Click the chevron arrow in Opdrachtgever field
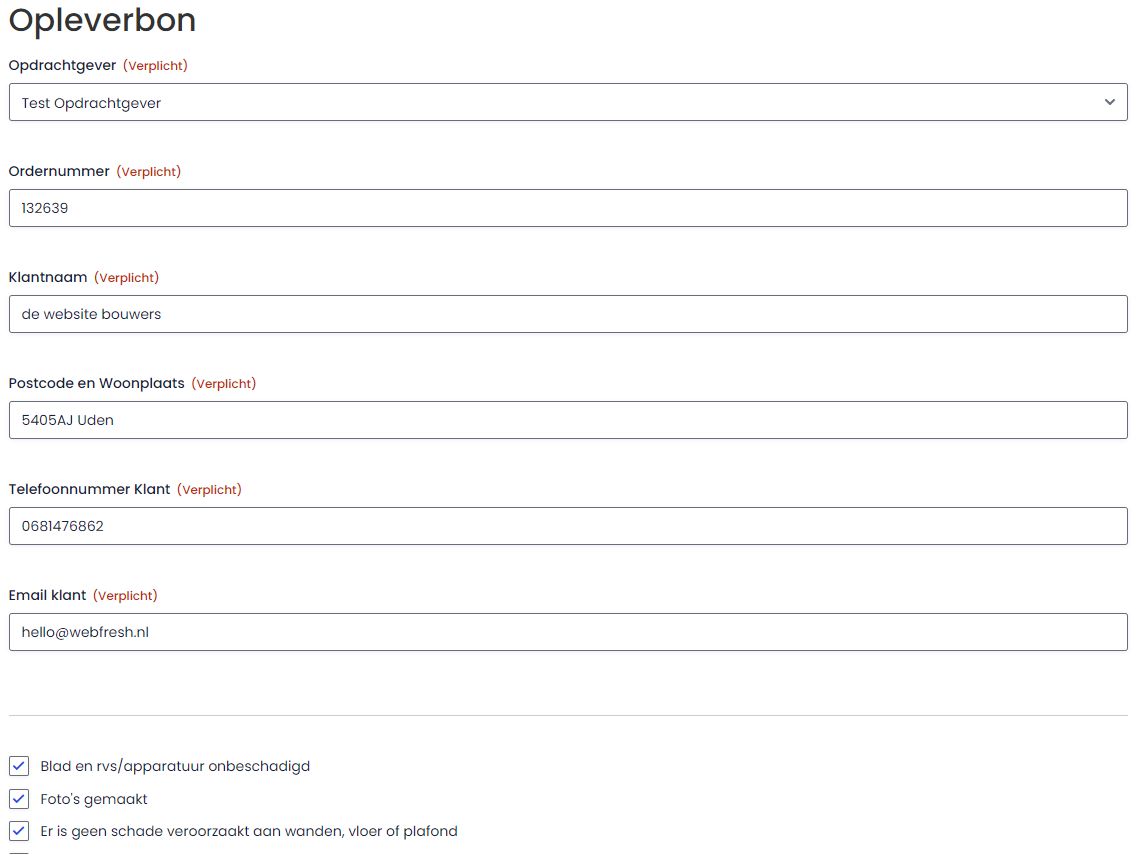Image resolution: width=1135 pixels, height=854 pixels. click(1109, 102)
